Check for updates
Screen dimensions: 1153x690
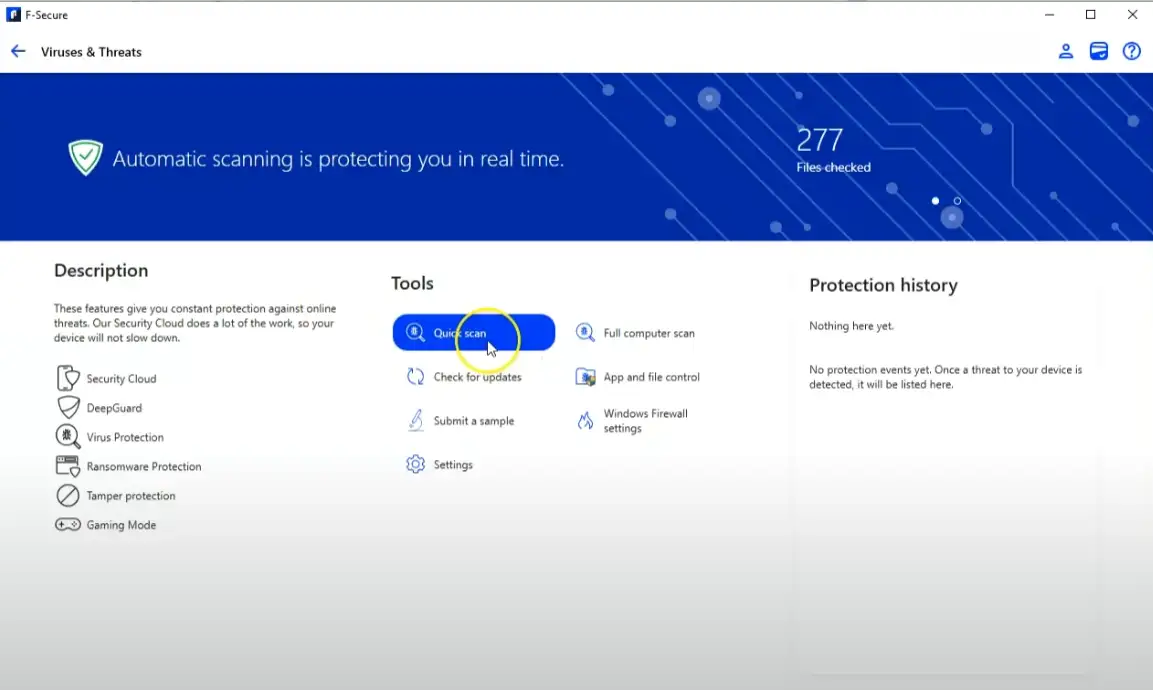pos(476,377)
